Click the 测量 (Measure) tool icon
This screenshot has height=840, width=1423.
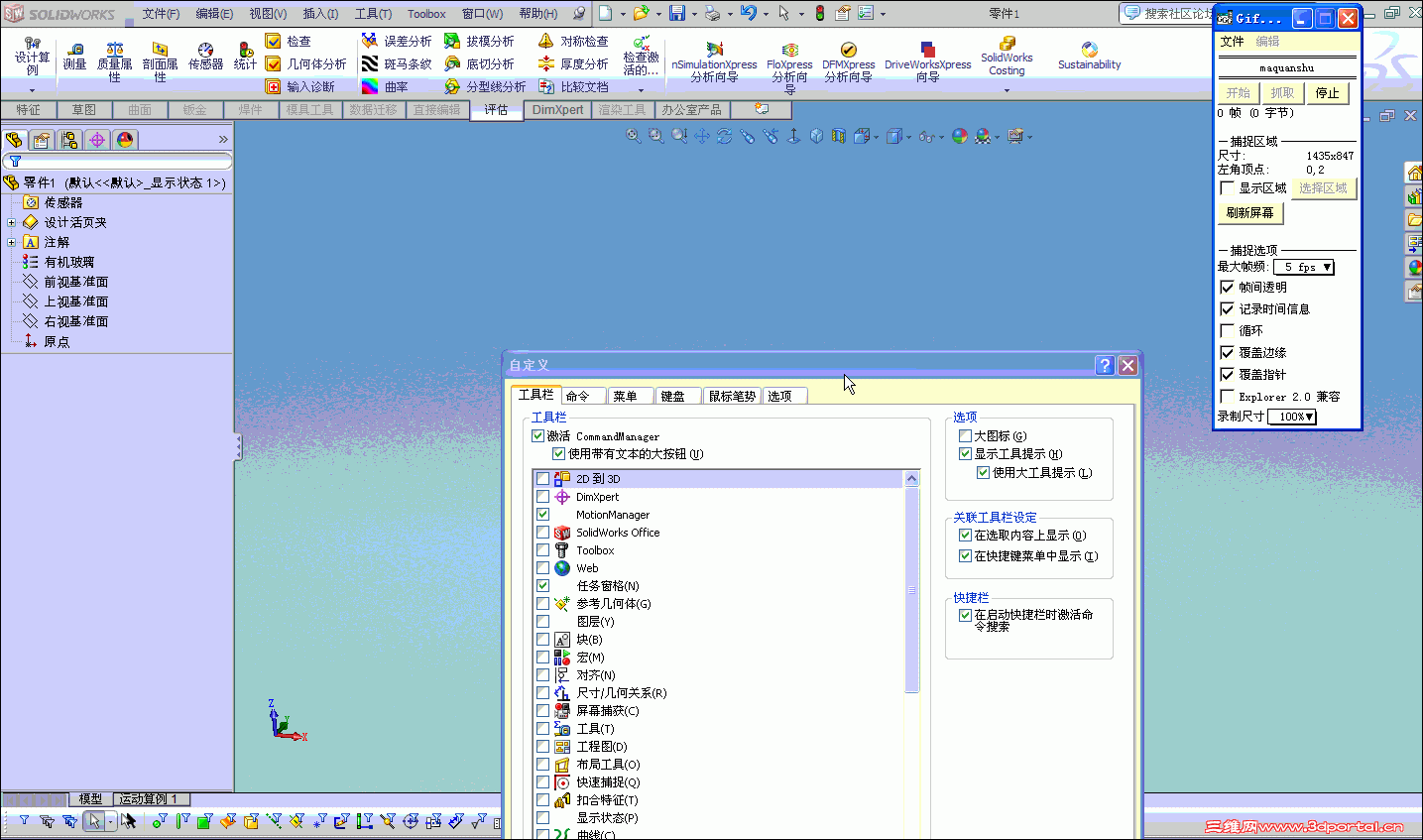[x=75, y=49]
